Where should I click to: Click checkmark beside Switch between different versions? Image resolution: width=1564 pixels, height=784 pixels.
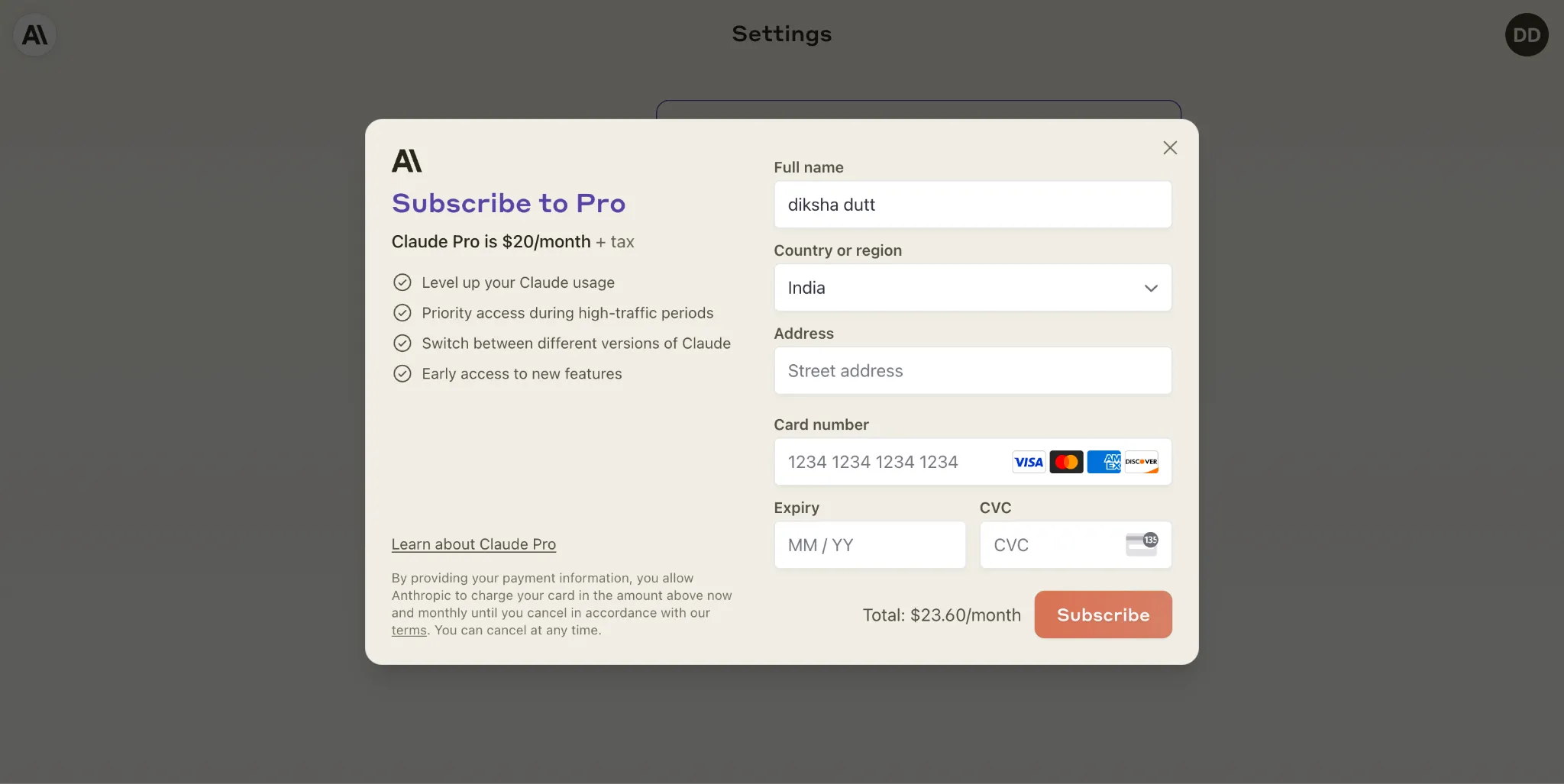coord(402,344)
